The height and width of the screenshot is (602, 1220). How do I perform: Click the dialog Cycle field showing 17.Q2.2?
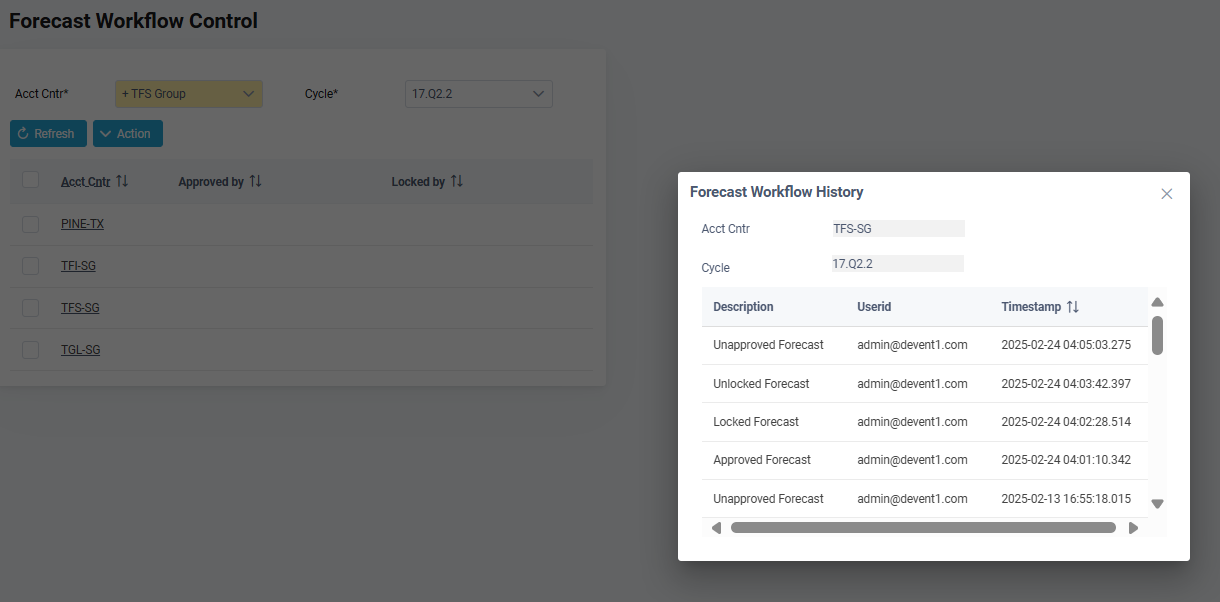[x=898, y=264]
